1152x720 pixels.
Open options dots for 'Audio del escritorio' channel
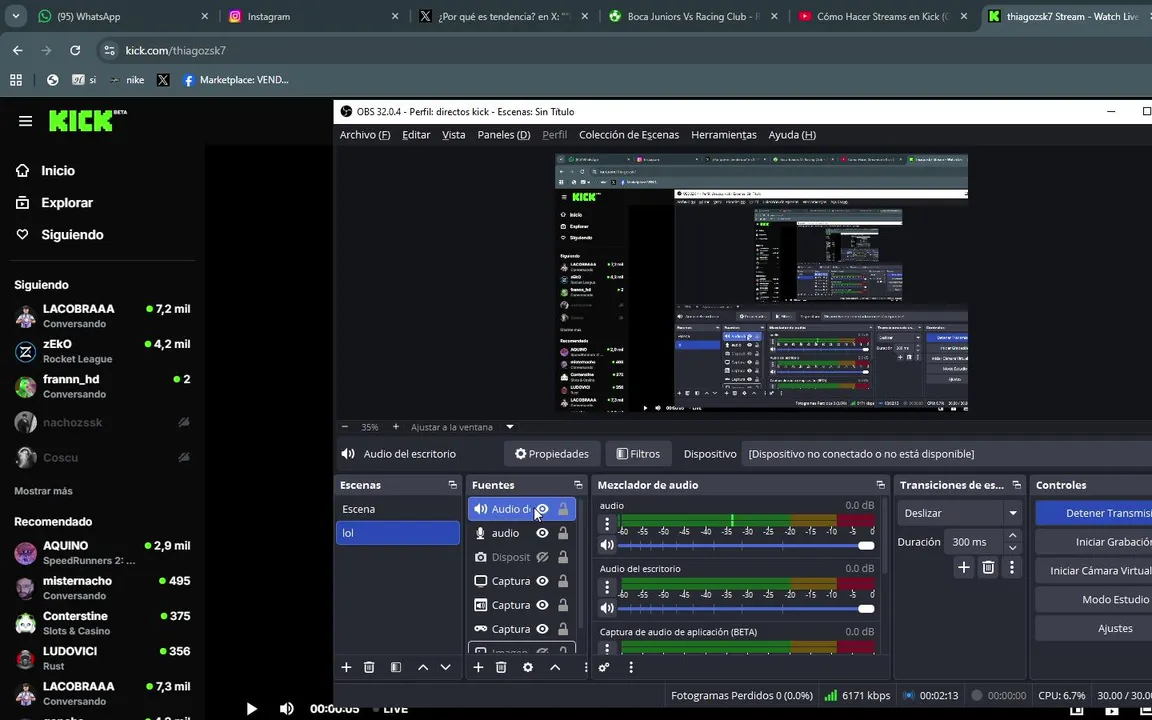[607, 587]
